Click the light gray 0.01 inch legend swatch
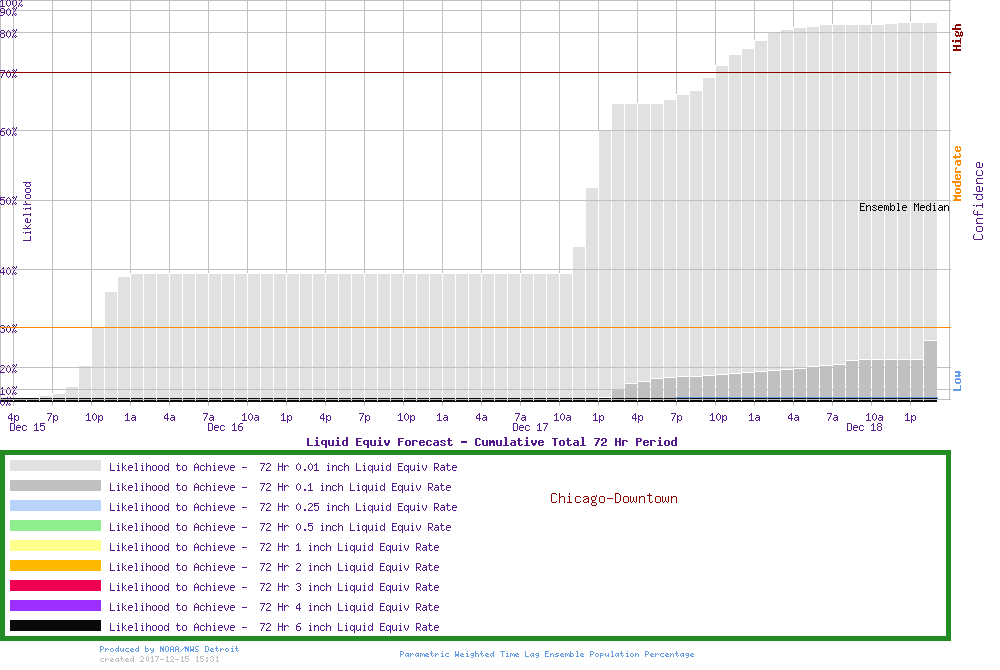This screenshot has height=670, width=1000. (55, 466)
